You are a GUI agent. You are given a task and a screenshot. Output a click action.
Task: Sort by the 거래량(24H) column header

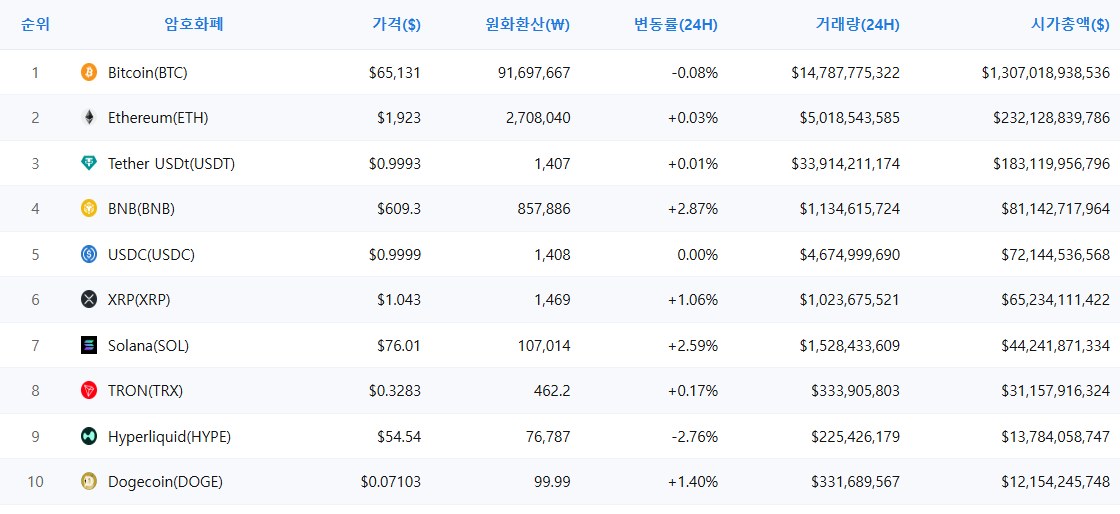(858, 24)
